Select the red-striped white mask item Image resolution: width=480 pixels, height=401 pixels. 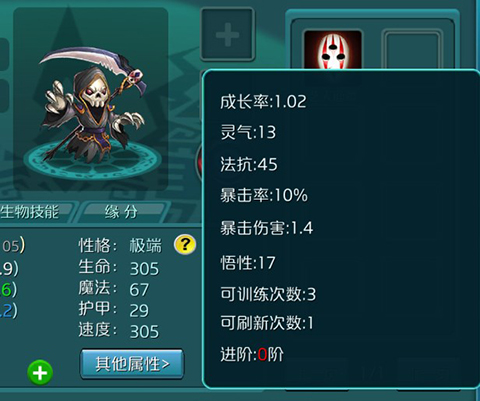point(333,49)
